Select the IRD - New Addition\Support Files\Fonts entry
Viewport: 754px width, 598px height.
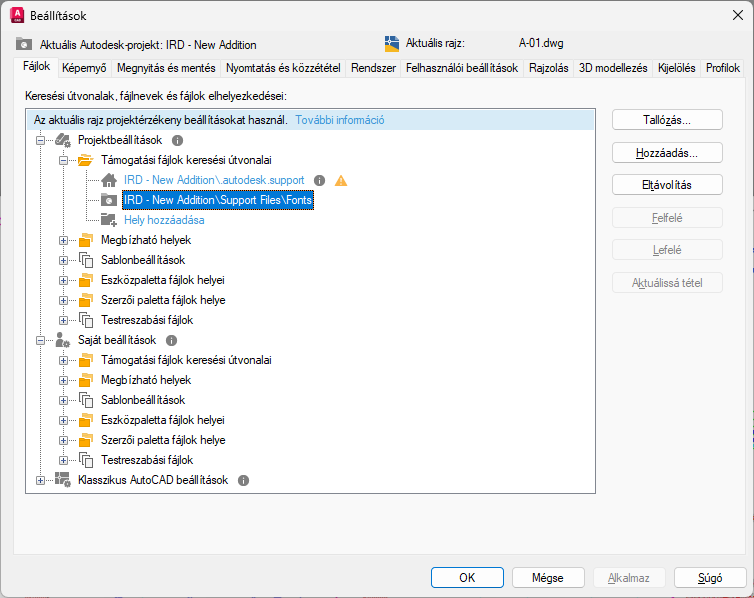(218, 200)
